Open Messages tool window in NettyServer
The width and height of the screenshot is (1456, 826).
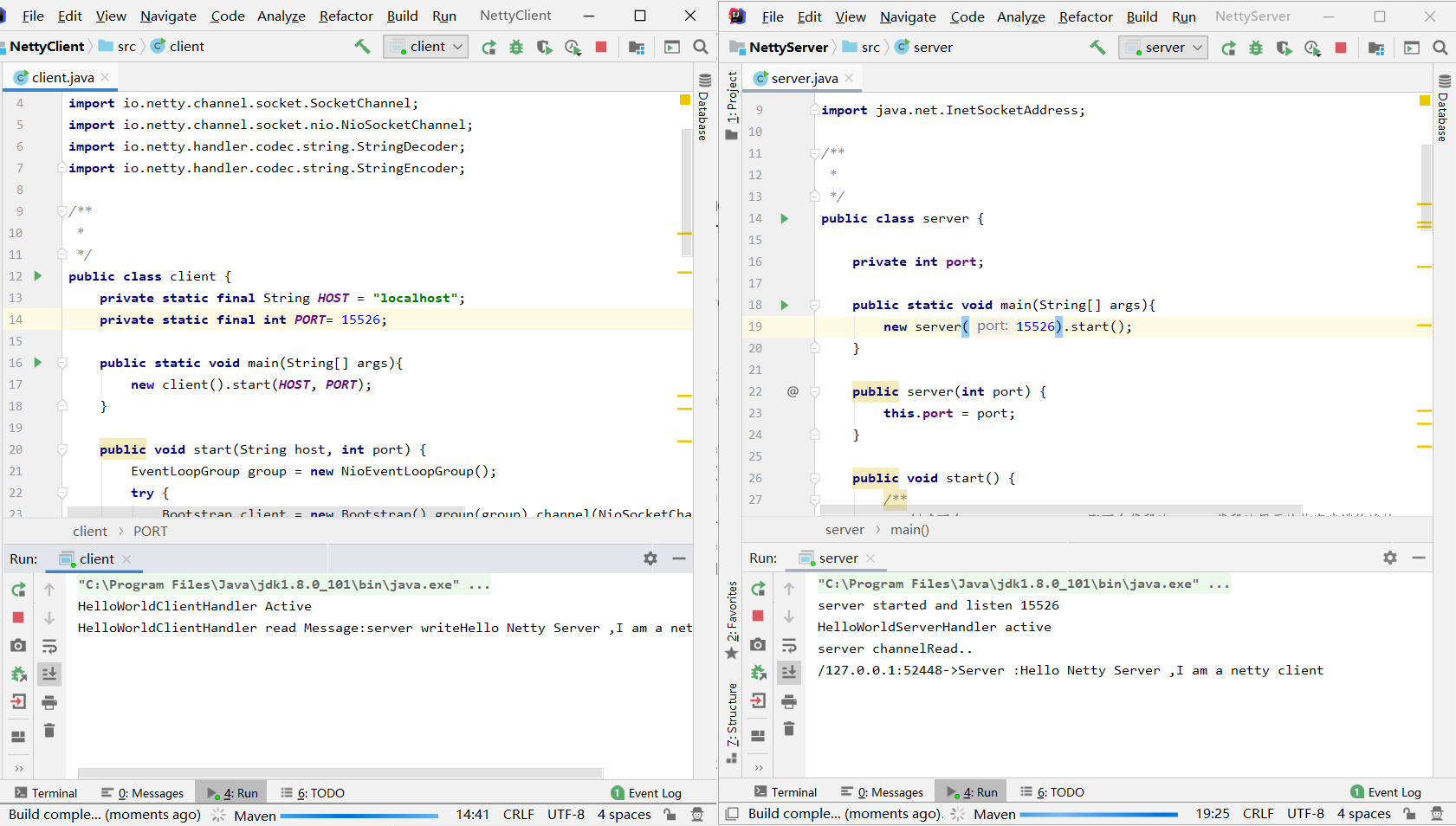(882, 792)
